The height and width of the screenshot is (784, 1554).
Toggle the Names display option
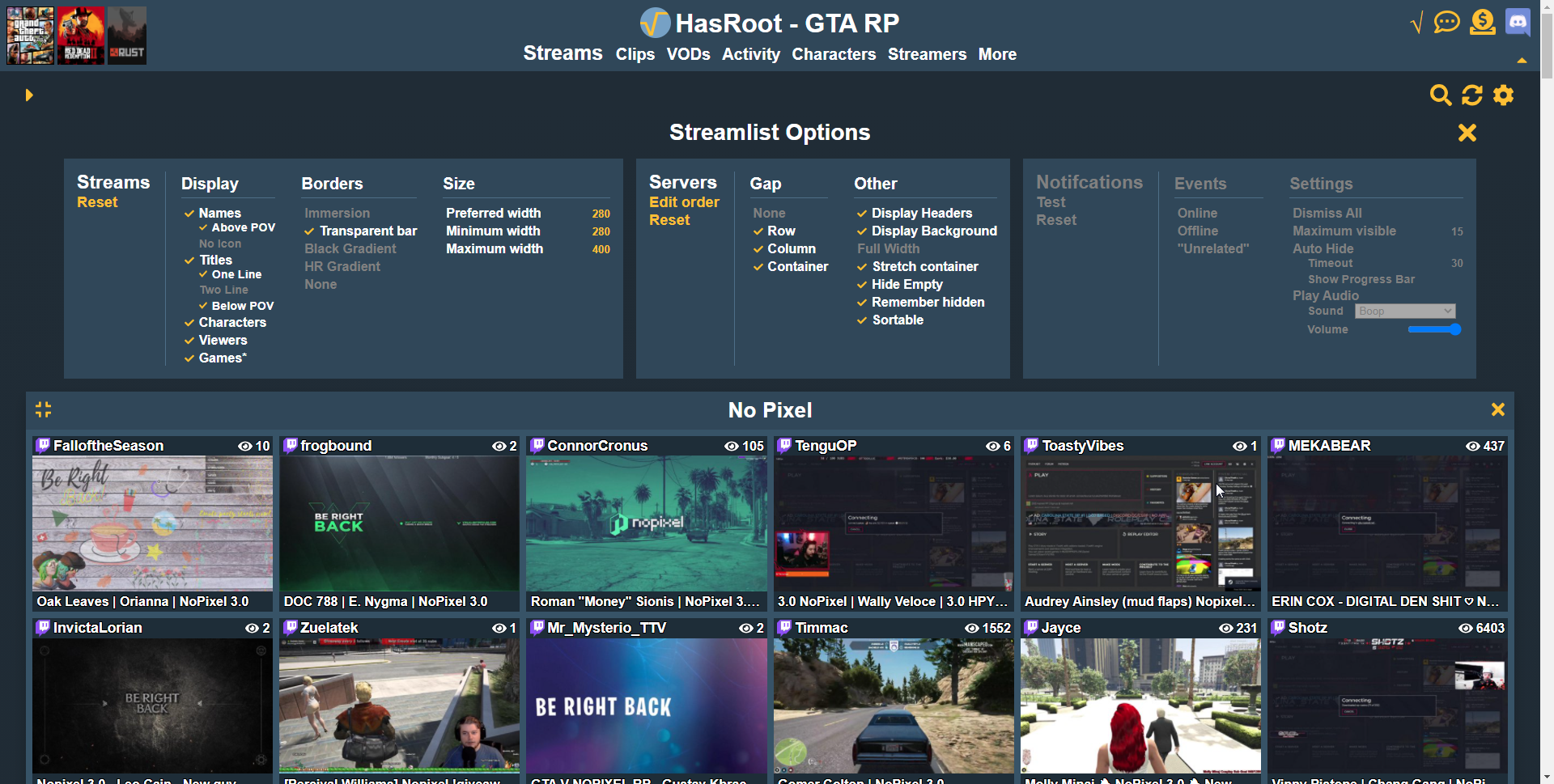(213, 214)
